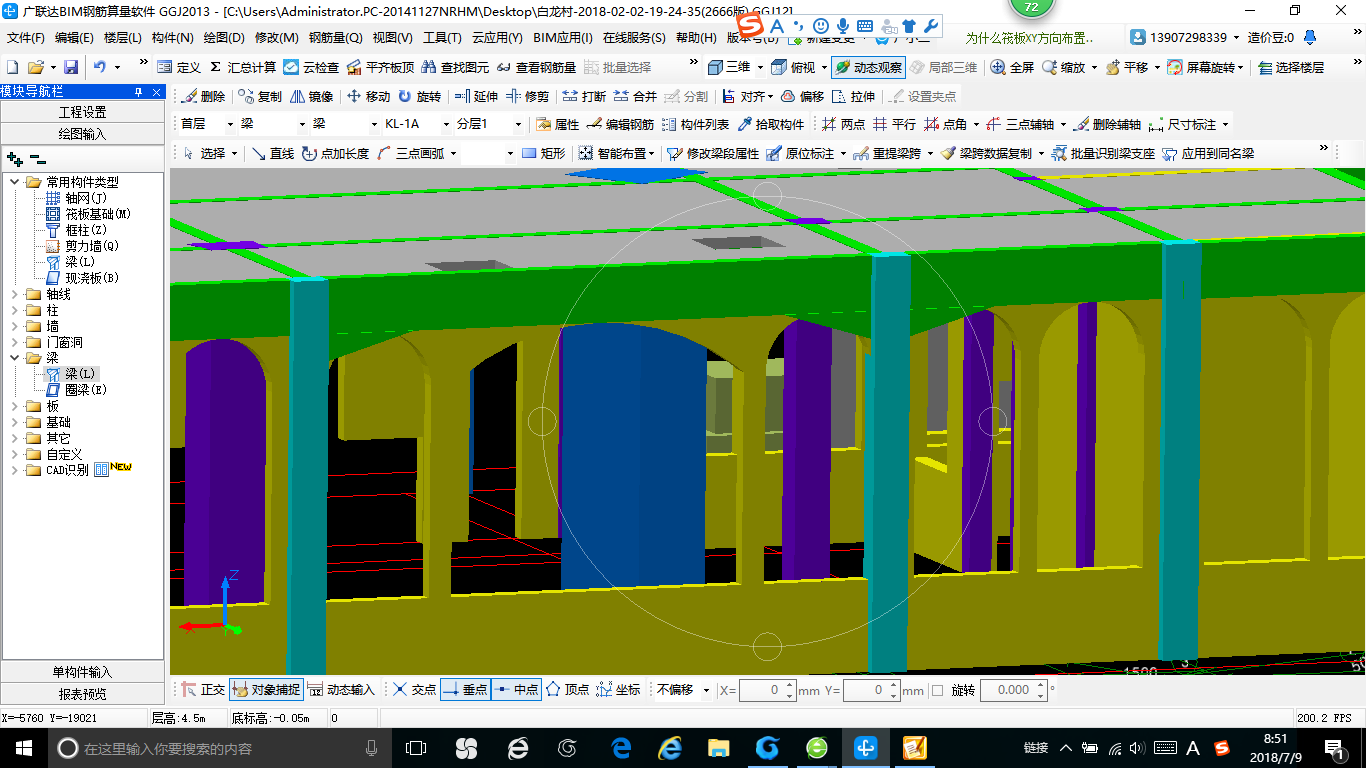1366x768 pixels.
Task: Click 拾取构件 pick component tool
Action: (x=771, y=124)
